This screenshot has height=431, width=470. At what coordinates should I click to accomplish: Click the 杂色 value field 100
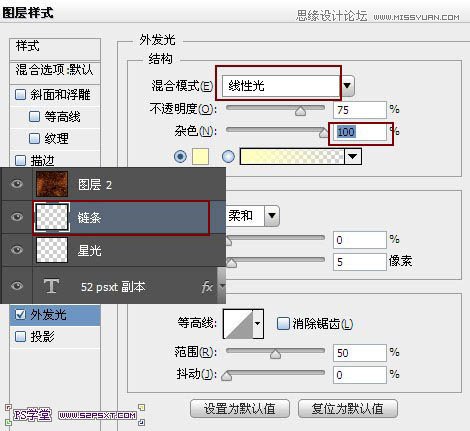pos(360,132)
